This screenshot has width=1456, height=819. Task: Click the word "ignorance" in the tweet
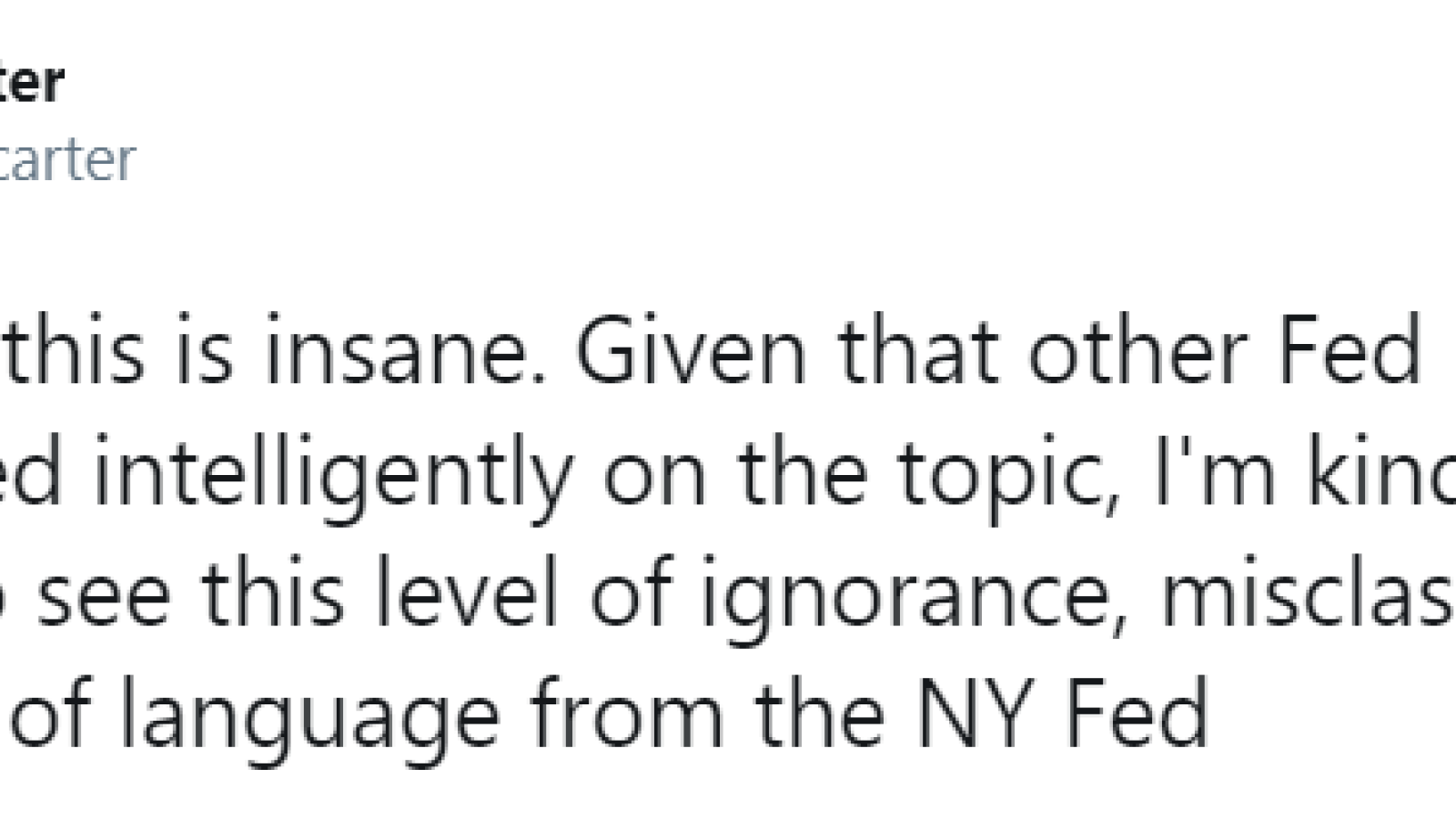pyautogui.click(x=903, y=595)
